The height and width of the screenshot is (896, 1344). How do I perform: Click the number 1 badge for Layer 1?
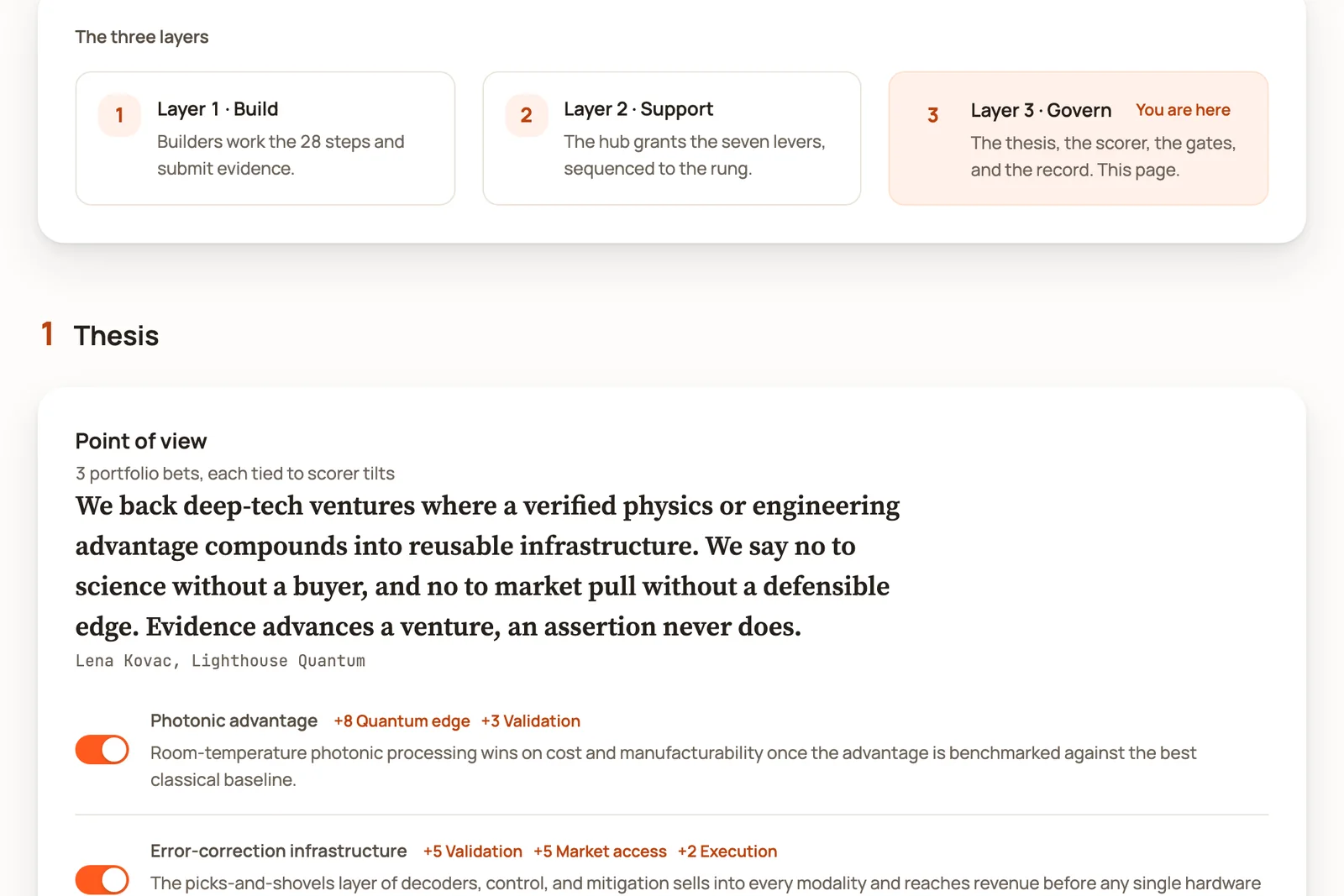tap(119, 115)
